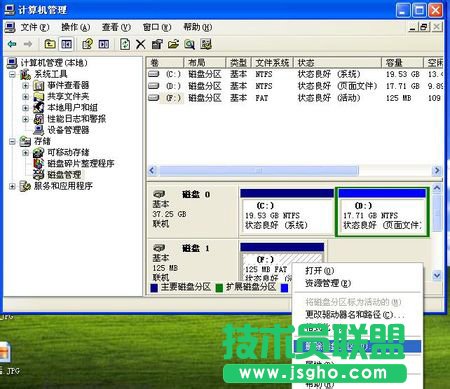Sort by the 卷 column header
The width and height of the screenshot is (450, 389).
[x=165, y=62]
